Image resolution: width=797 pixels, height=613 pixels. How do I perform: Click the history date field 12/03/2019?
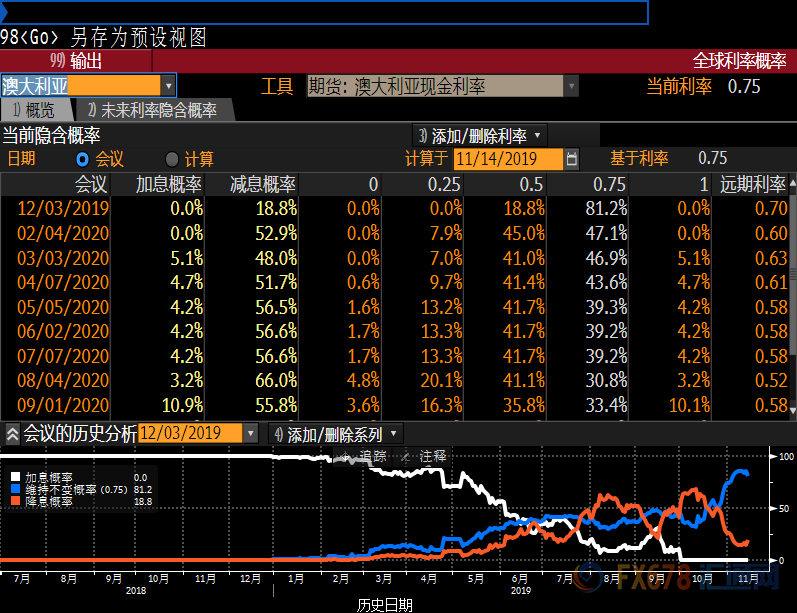[190, 434]
